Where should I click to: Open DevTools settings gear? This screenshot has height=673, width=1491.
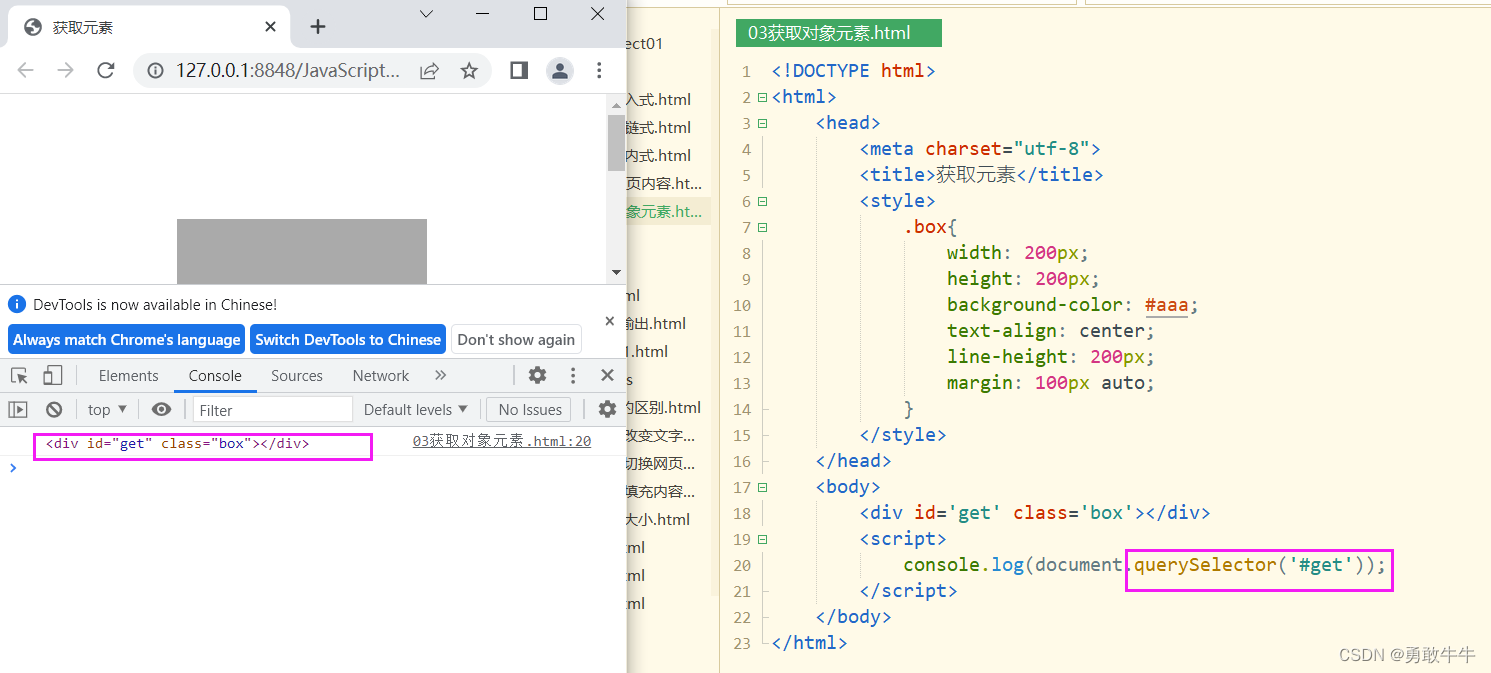tap(538, 376)
